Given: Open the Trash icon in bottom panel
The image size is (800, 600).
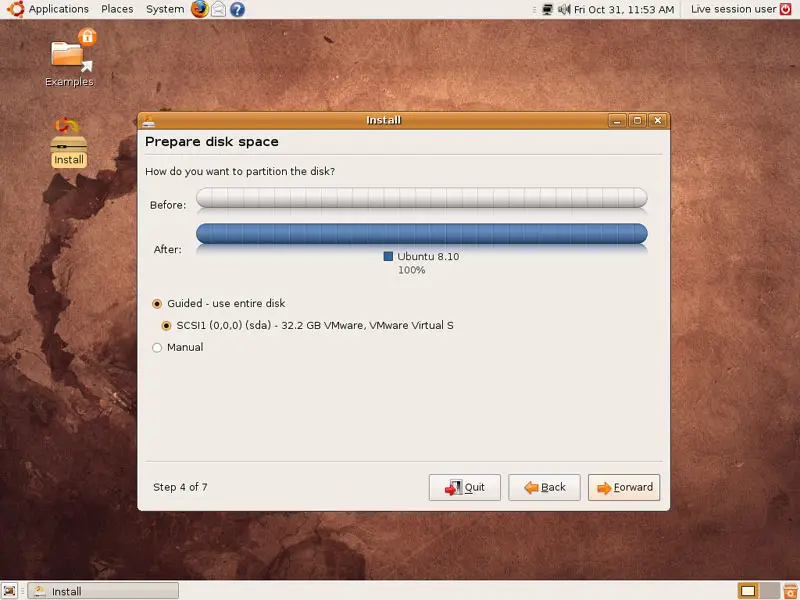Looking at the screenshot, I should 791,591.
